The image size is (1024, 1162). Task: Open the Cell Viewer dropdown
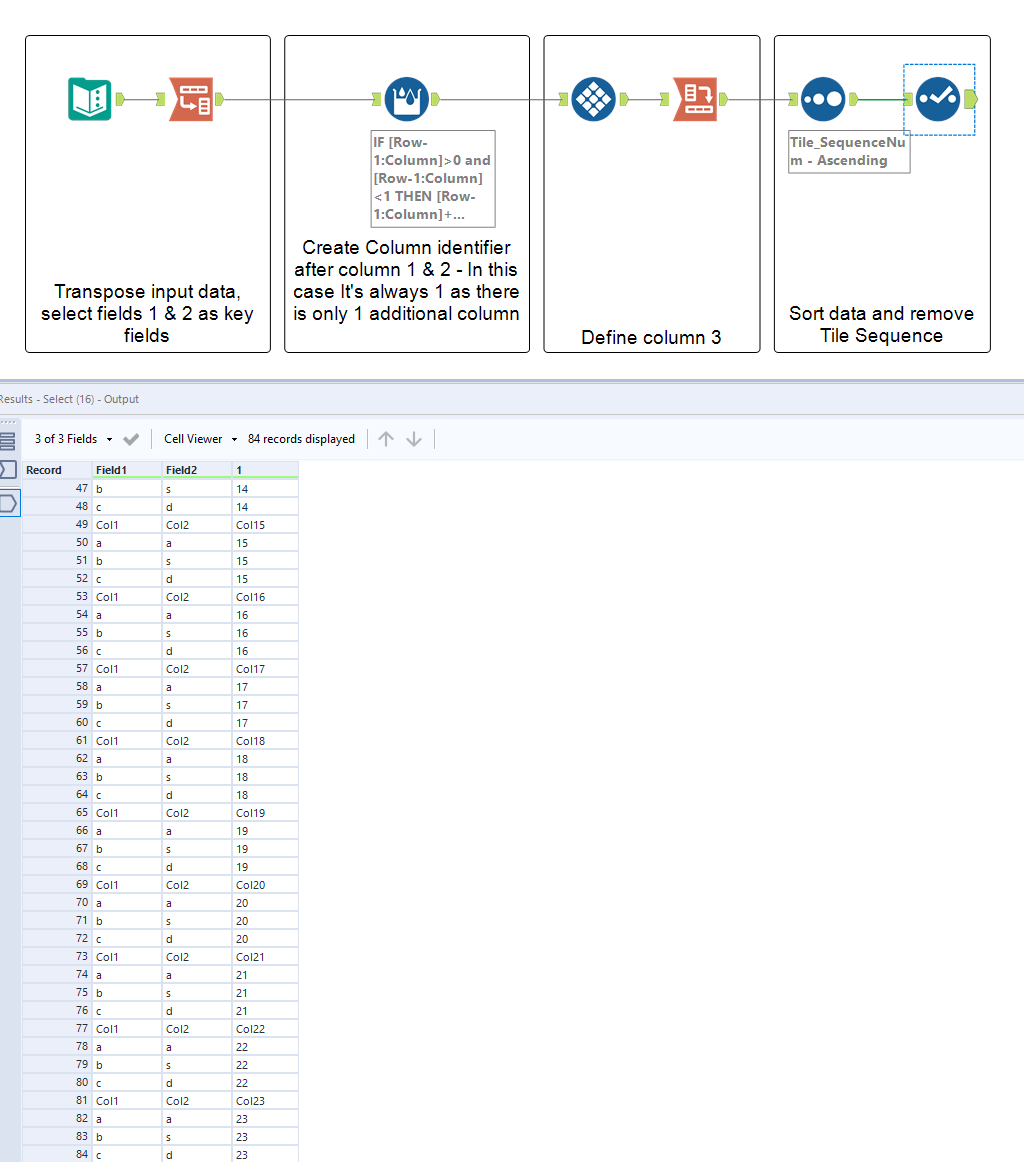click(x=199, y=439)
